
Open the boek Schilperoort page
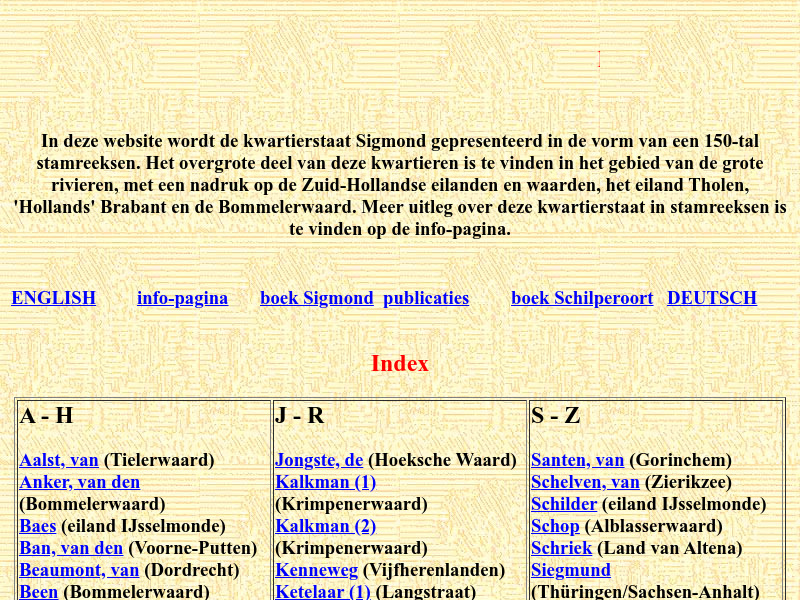pyautogui.click(x=581, y=298)
